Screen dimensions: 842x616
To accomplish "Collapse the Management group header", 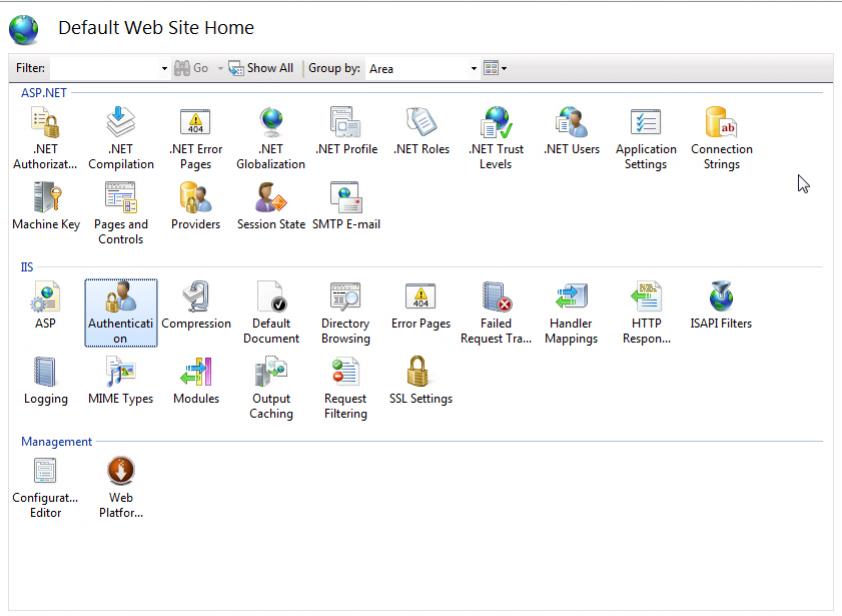I will pos(56,441).
